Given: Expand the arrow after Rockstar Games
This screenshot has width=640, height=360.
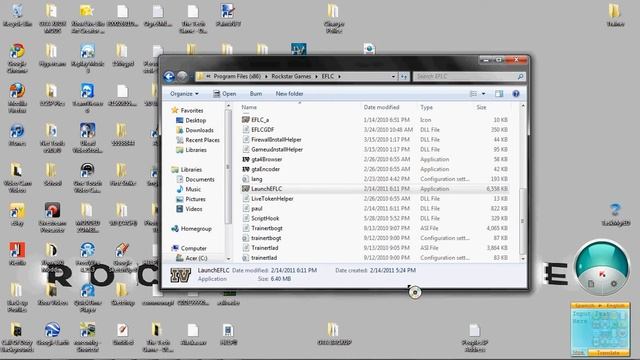Looking at the screenshot, I should (316, 76).
